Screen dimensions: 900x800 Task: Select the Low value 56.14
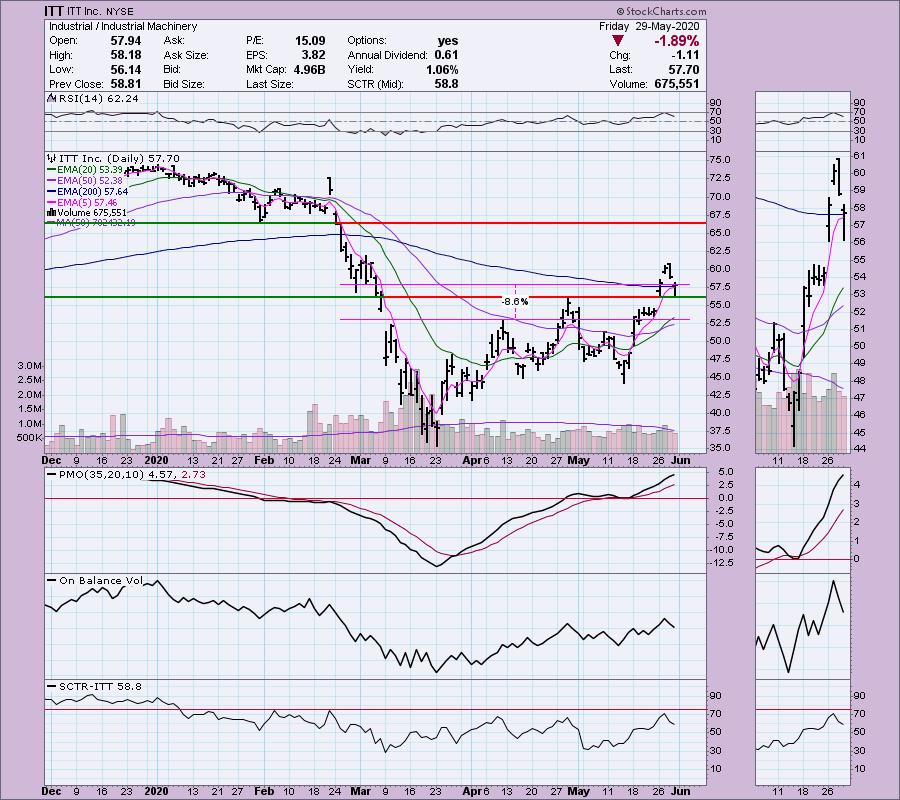tap(125, 69)
